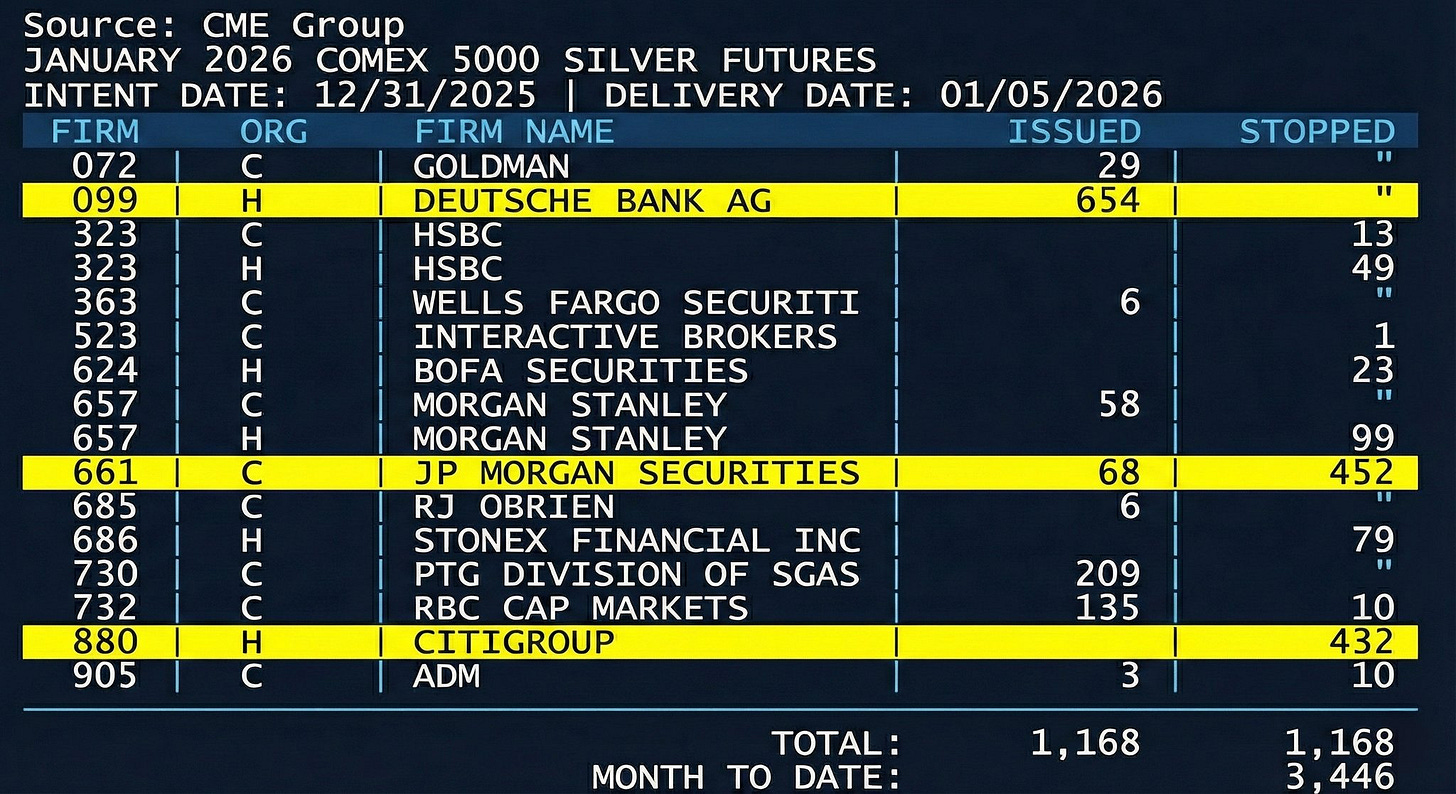Screen dimensions: 1456x794
Task: Click the ORG column header
Action: (x=273, y=130)
